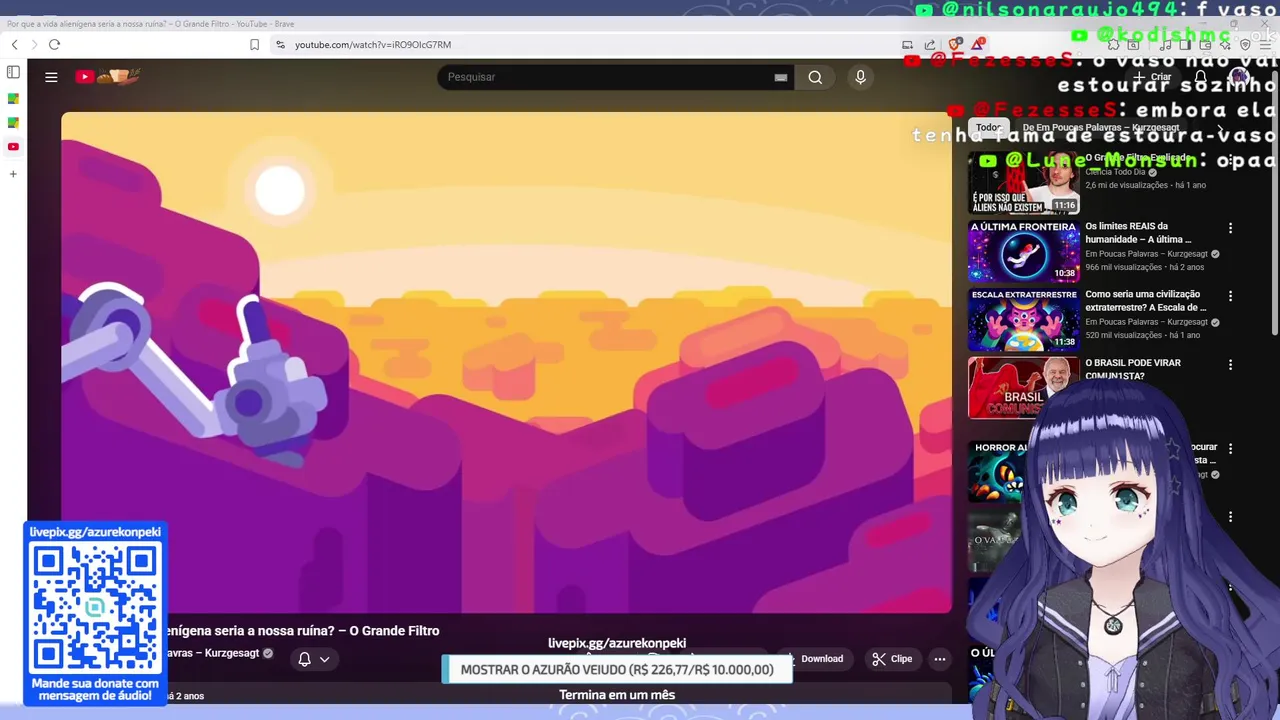Viewport: 1280px width, 720px height.
Task: Open the pinned YouTube sidebar tab
Action: coord(13,147)
